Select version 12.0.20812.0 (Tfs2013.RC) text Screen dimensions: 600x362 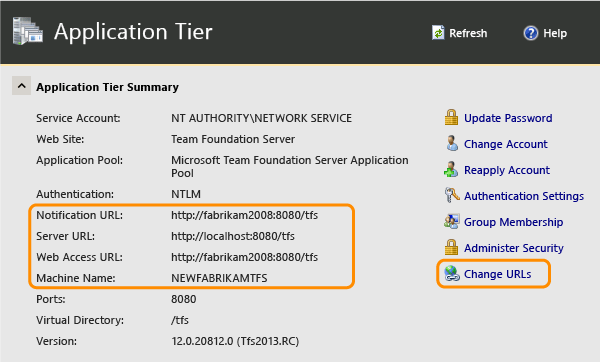pos(235,341)
